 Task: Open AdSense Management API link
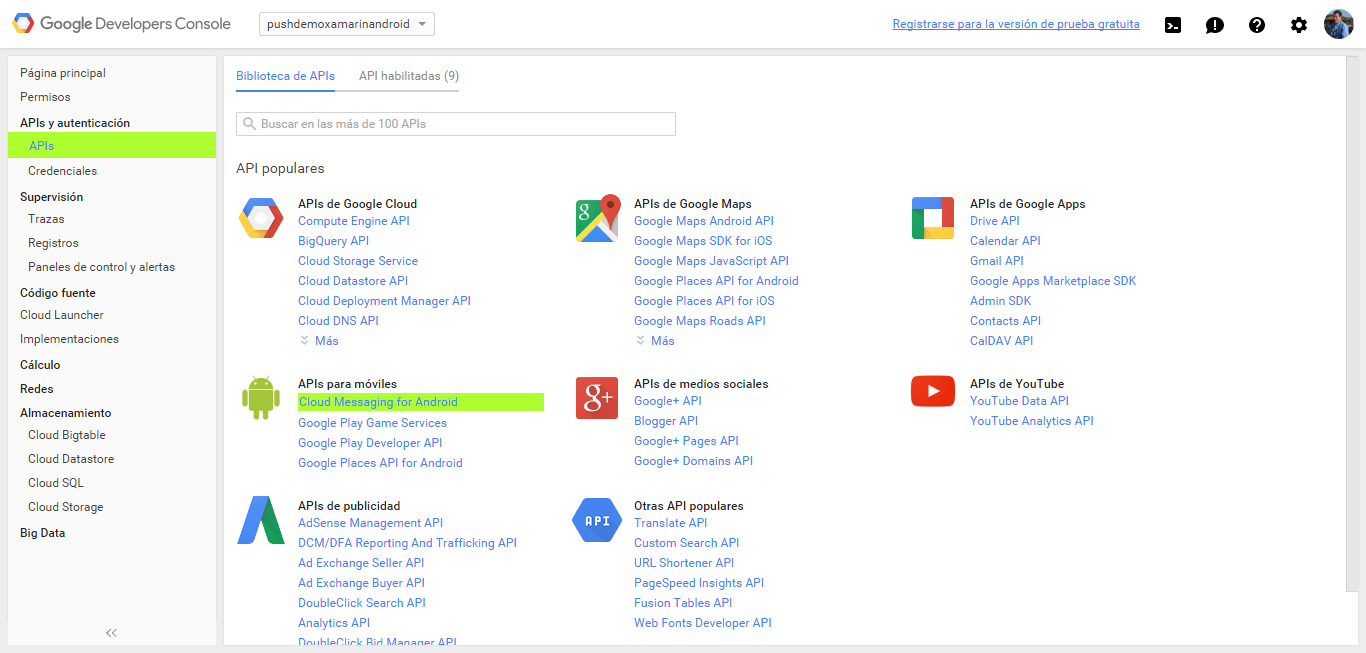pos(370,523)
